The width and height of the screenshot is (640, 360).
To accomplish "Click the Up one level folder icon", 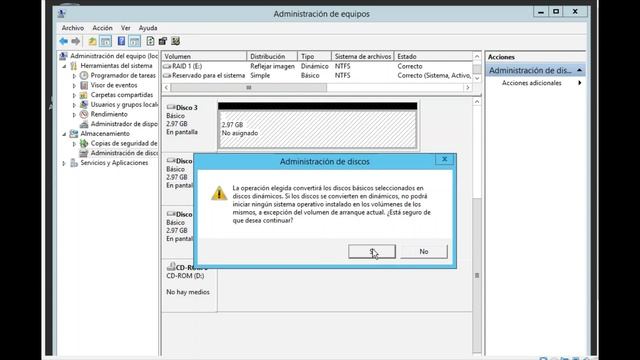I will click(x=93, y=41).
